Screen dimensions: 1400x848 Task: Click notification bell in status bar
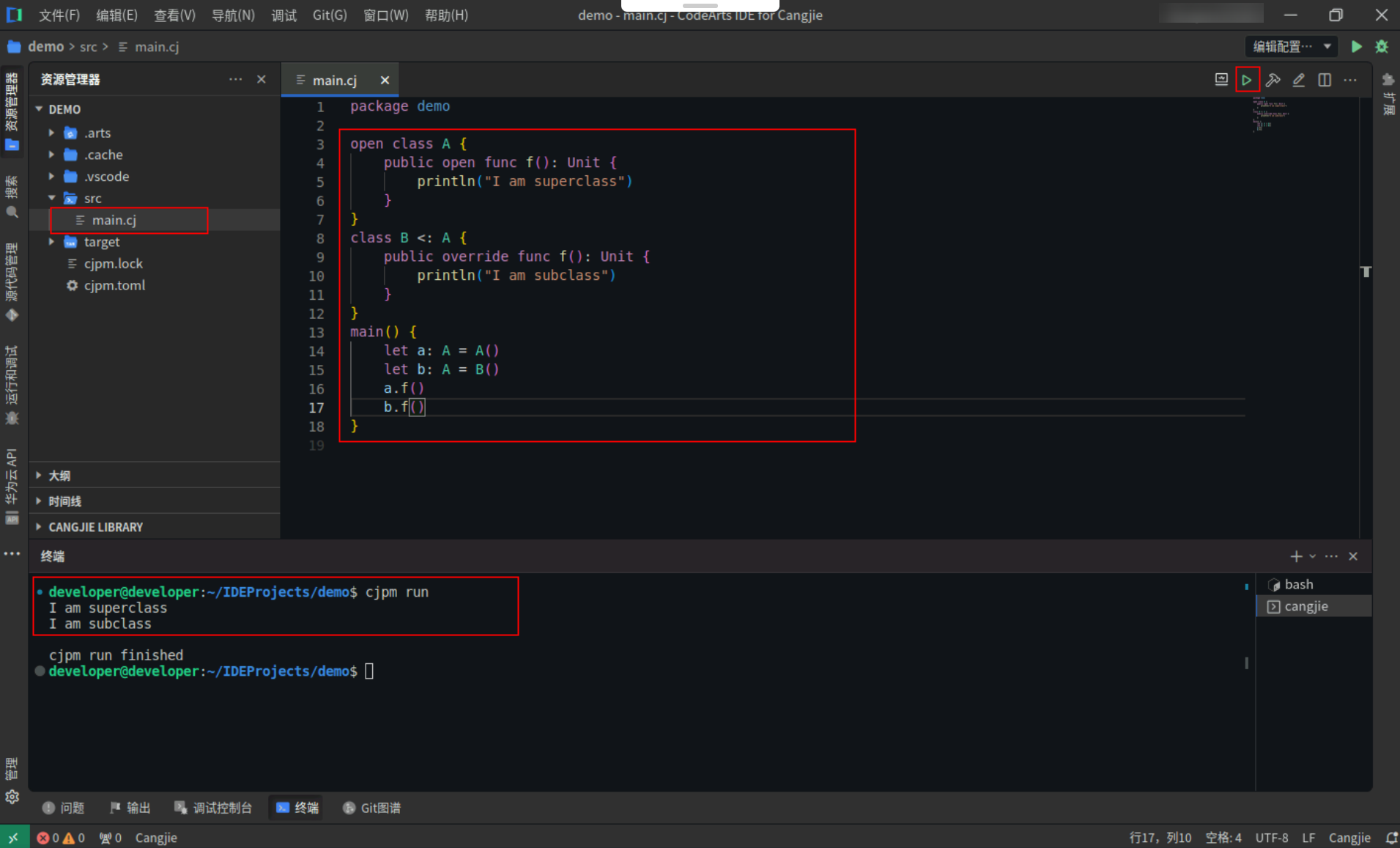tap(1391, 838)
